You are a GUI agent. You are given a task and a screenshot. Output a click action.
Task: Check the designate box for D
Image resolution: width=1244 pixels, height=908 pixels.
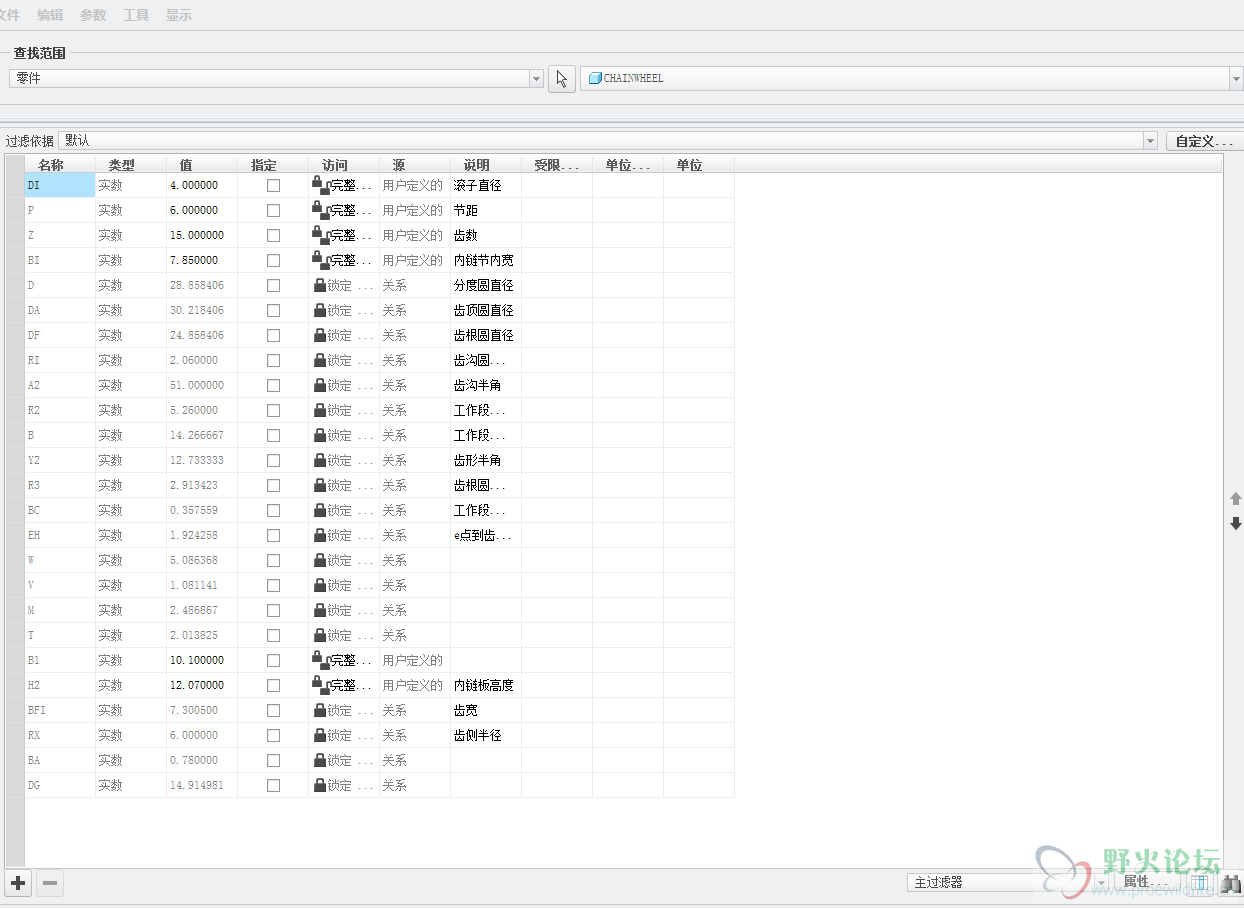[273, 285]
